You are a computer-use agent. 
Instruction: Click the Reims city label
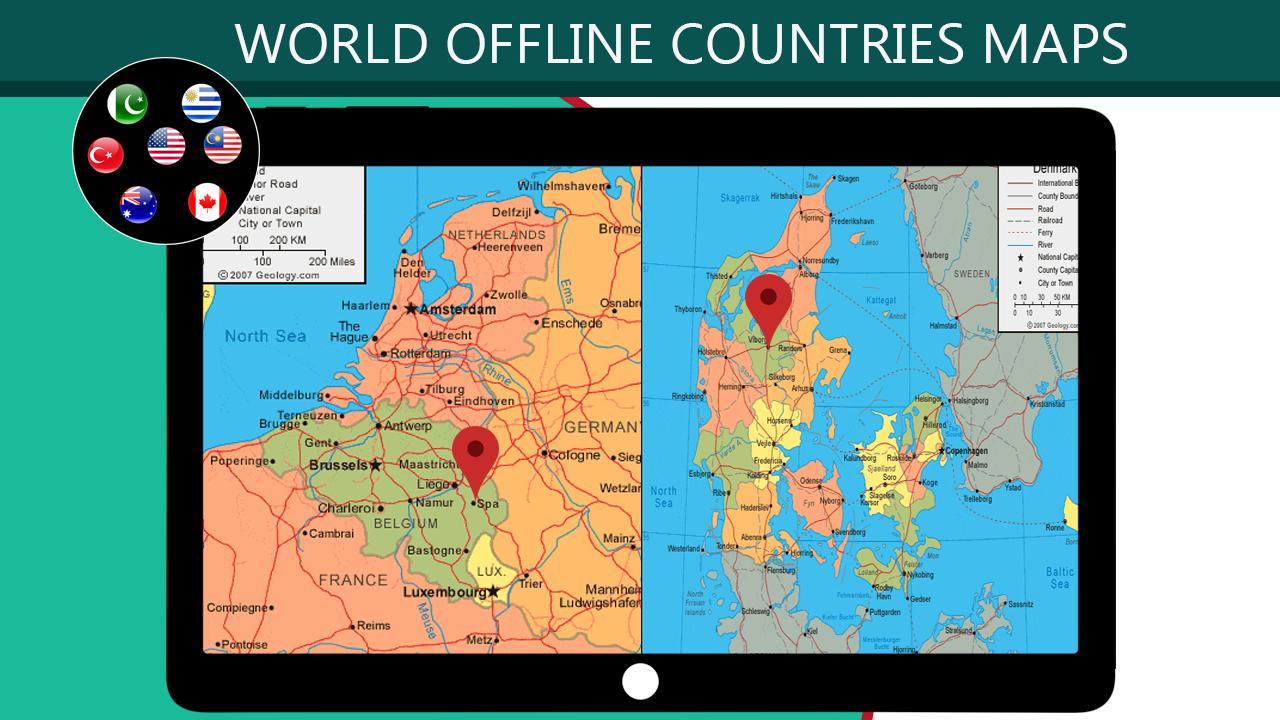point(373,626)
